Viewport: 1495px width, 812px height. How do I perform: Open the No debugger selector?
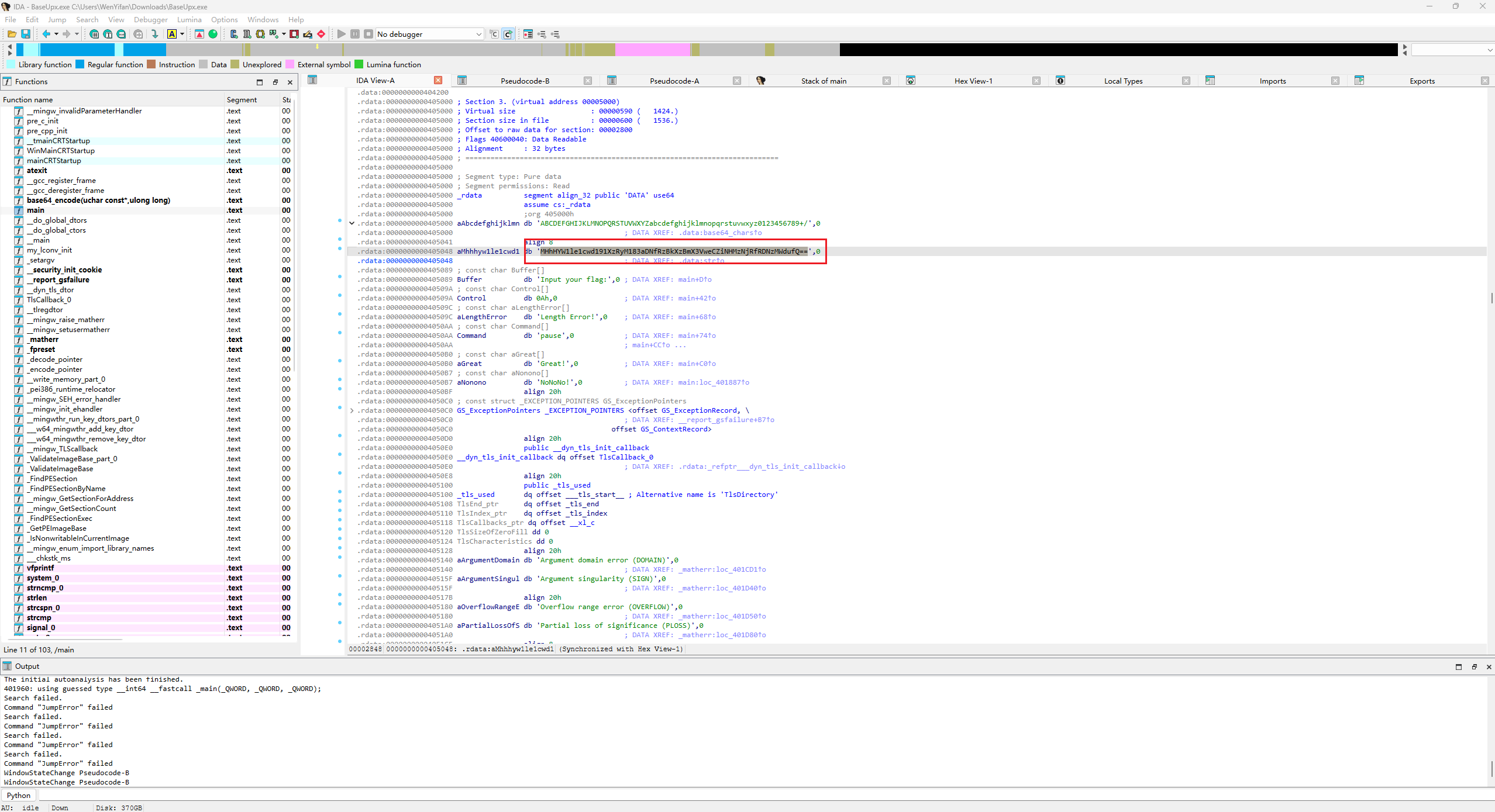click(x=429, y=34)
